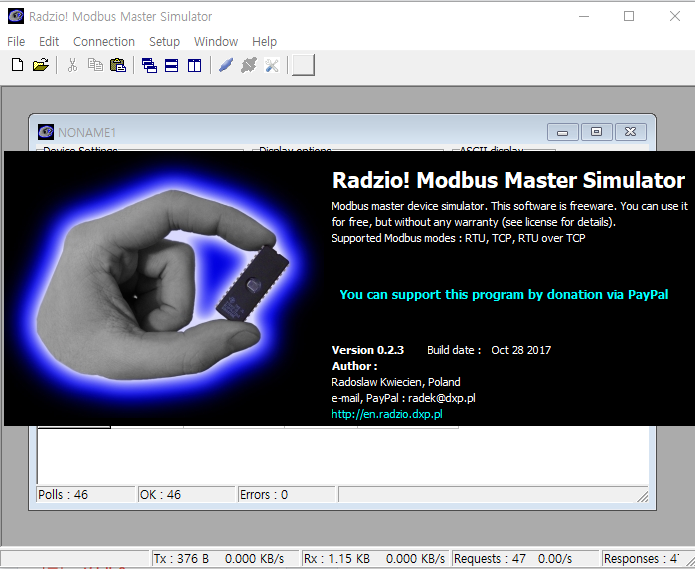
Task: Minimize the main application window
Action: (x=584, y=16)
